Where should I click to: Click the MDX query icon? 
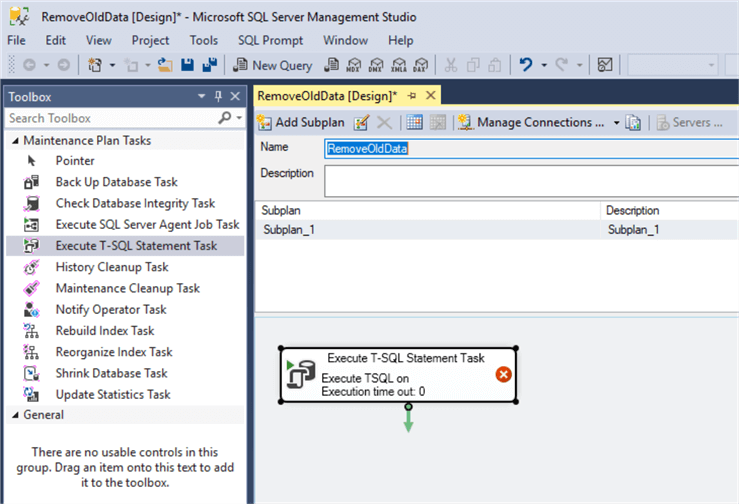pyautogui.click(x=354, y=65)
